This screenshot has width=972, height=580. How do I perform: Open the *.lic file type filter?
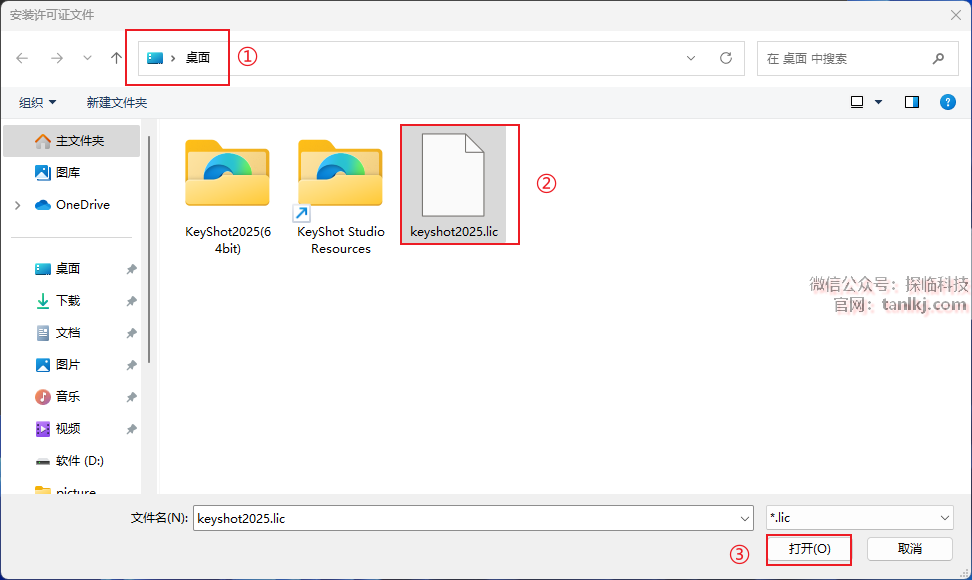[860, 517]
